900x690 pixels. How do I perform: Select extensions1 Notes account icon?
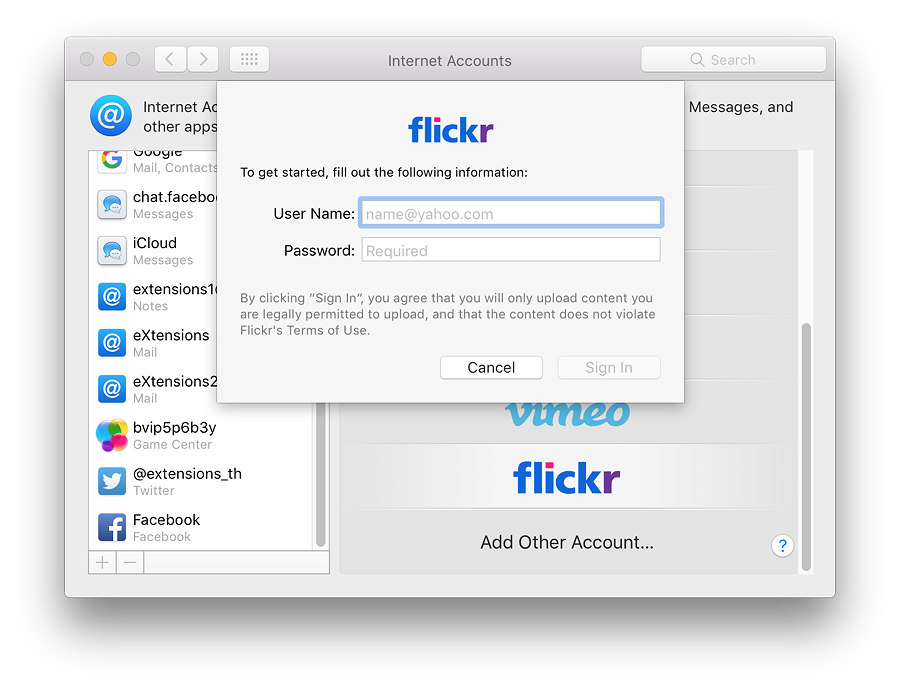pos(112,297)
